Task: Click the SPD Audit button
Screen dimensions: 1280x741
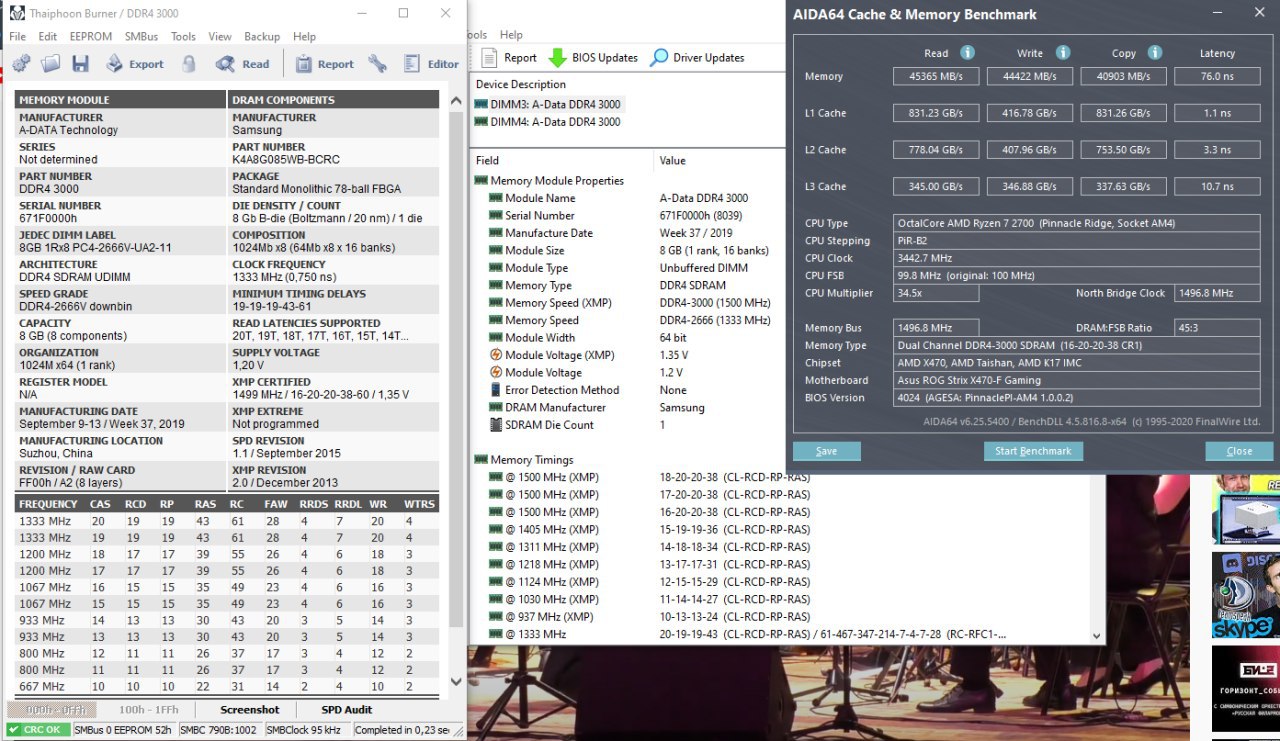Action: (346, 710)
